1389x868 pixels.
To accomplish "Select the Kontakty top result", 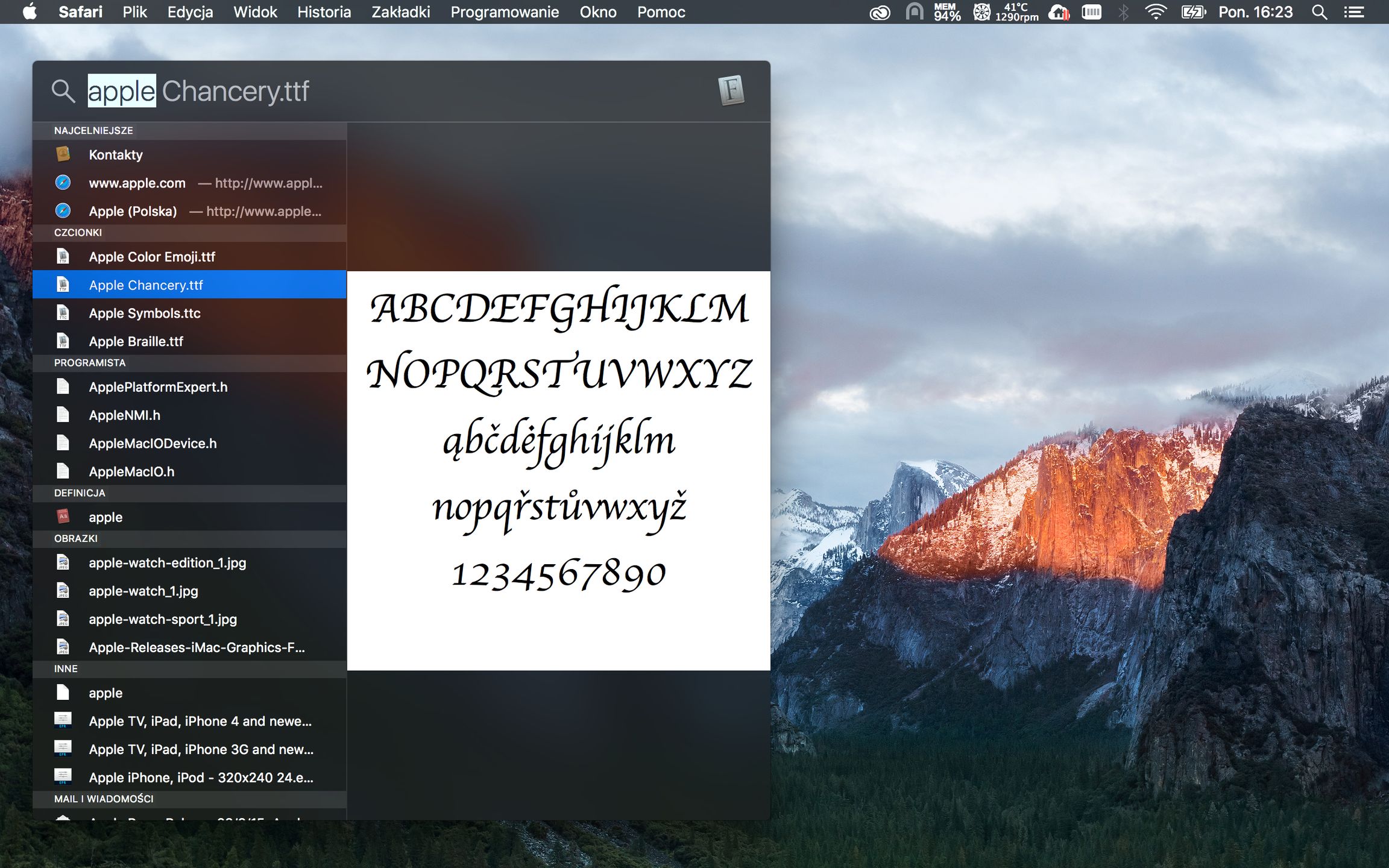I will [x=116, y=155].
